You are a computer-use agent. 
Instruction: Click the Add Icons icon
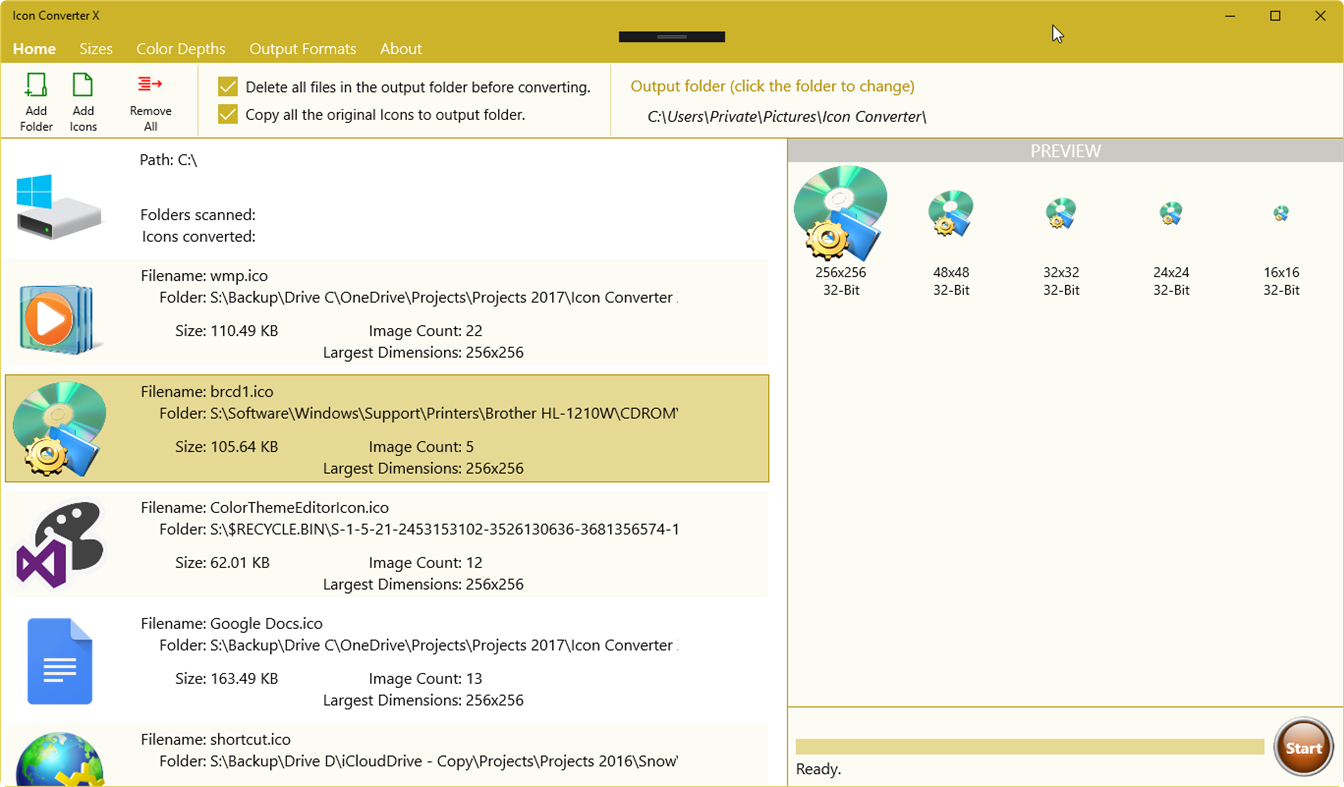(83, 100)
